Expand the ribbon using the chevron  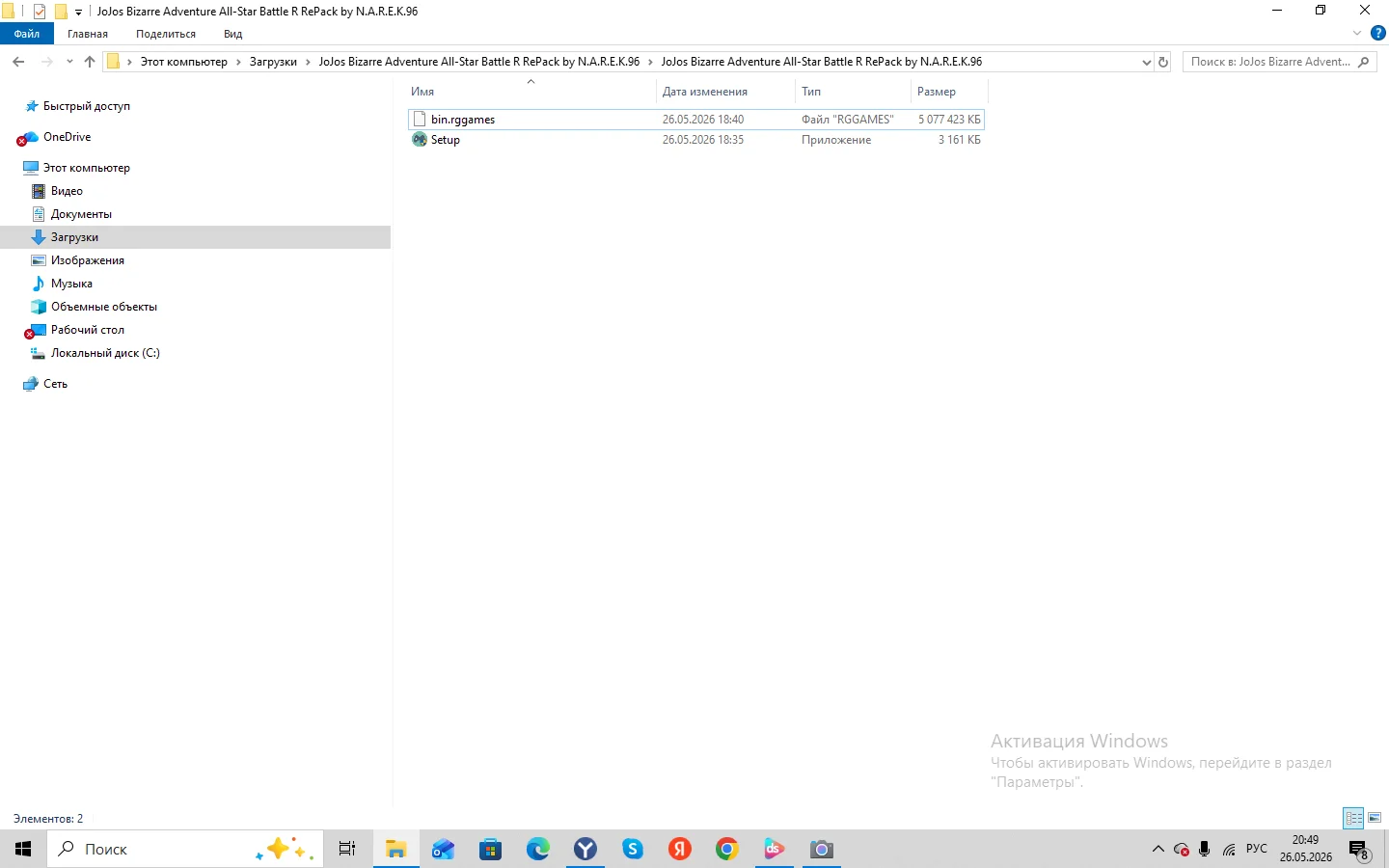pos(1357,34)
